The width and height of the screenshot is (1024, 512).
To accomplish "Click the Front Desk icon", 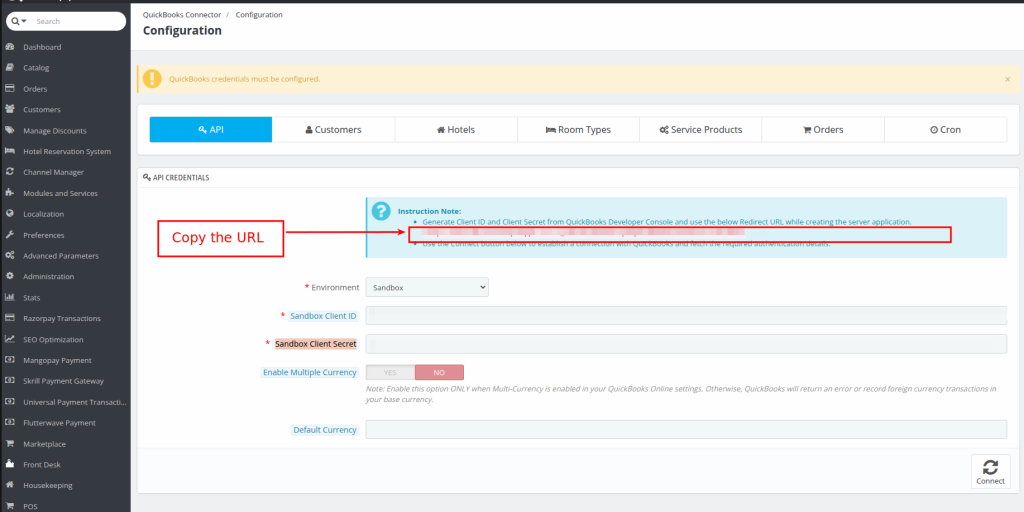I will click(x=10, y=465).
